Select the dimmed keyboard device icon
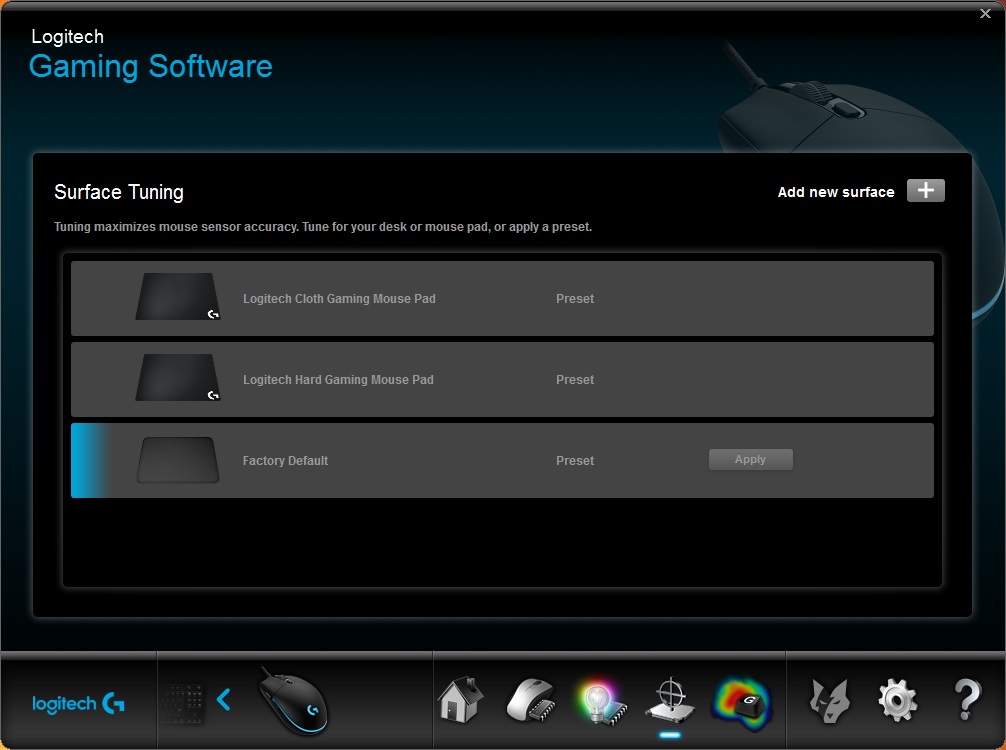The width and height of the screenshot is (1006, 750). (x=183, y=703)
